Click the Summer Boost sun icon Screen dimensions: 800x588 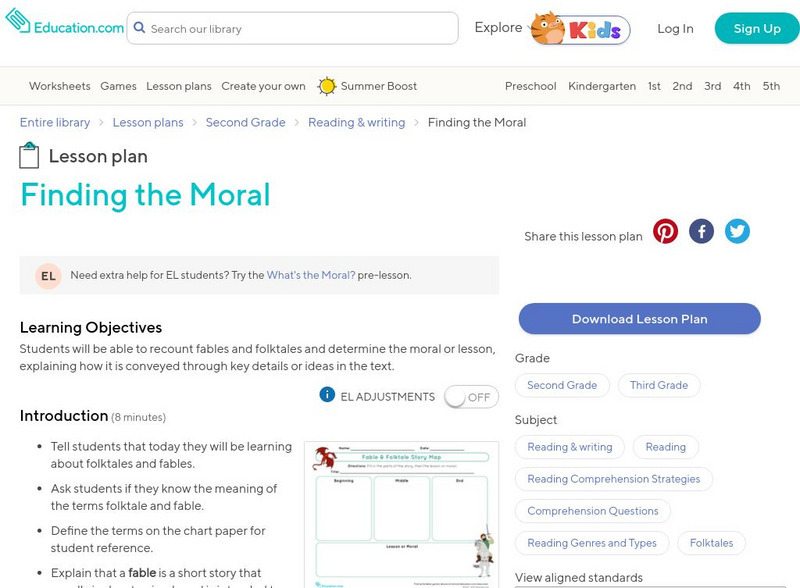pos(327,86)
